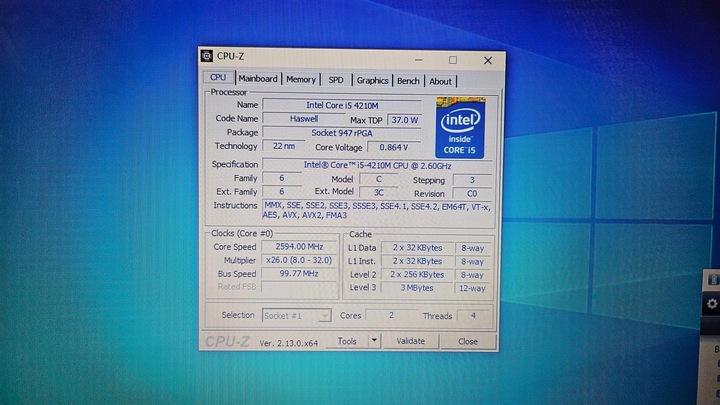
Task: Click the Core Speed value 2594.00 MHz
Action: [x=299, y=247]
